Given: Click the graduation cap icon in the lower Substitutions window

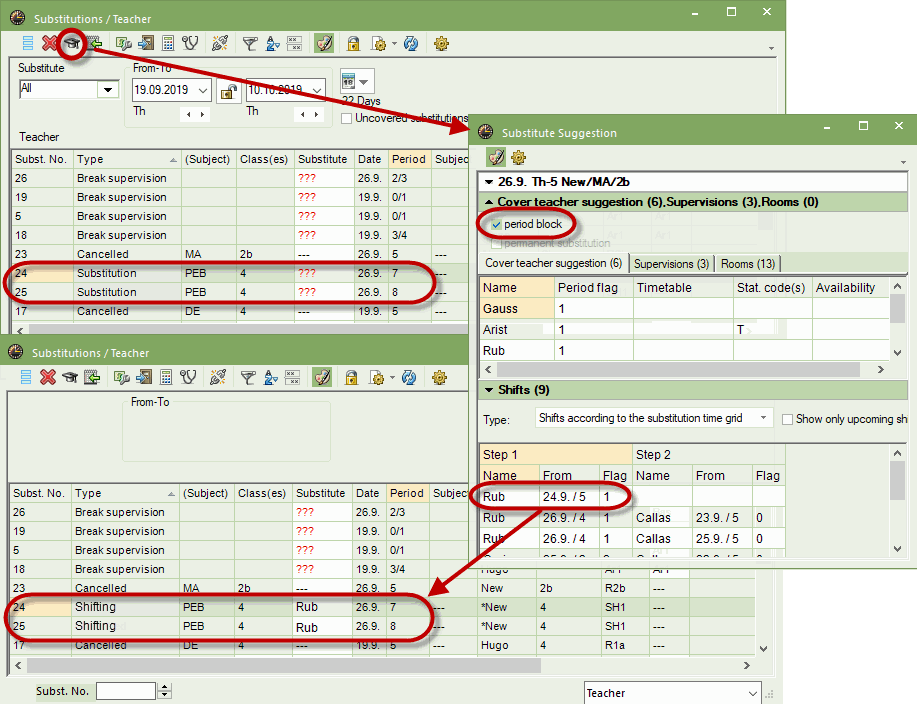Looking at the screenshot, I should click(70, 378).
